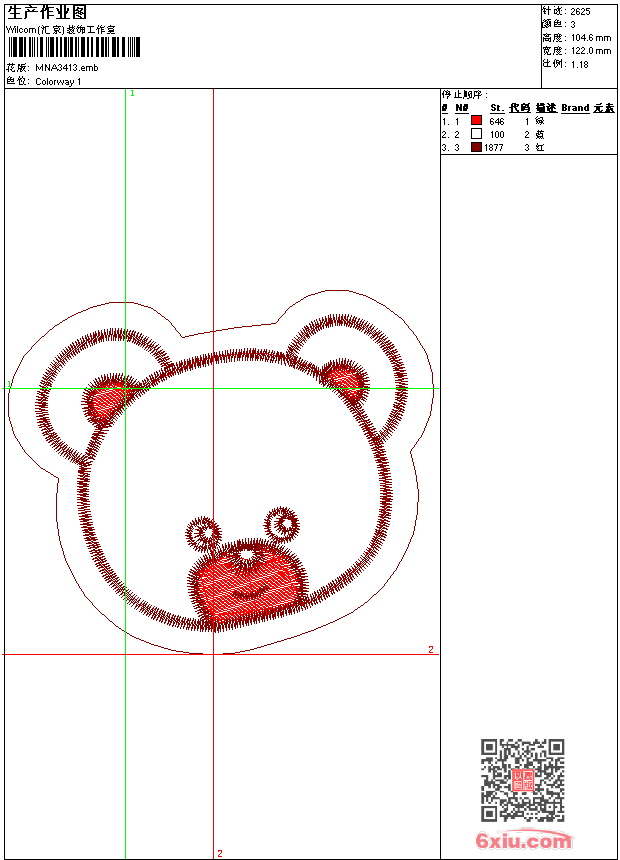
Task: Click the bear's left eye
Action: [x=204, y=533]
